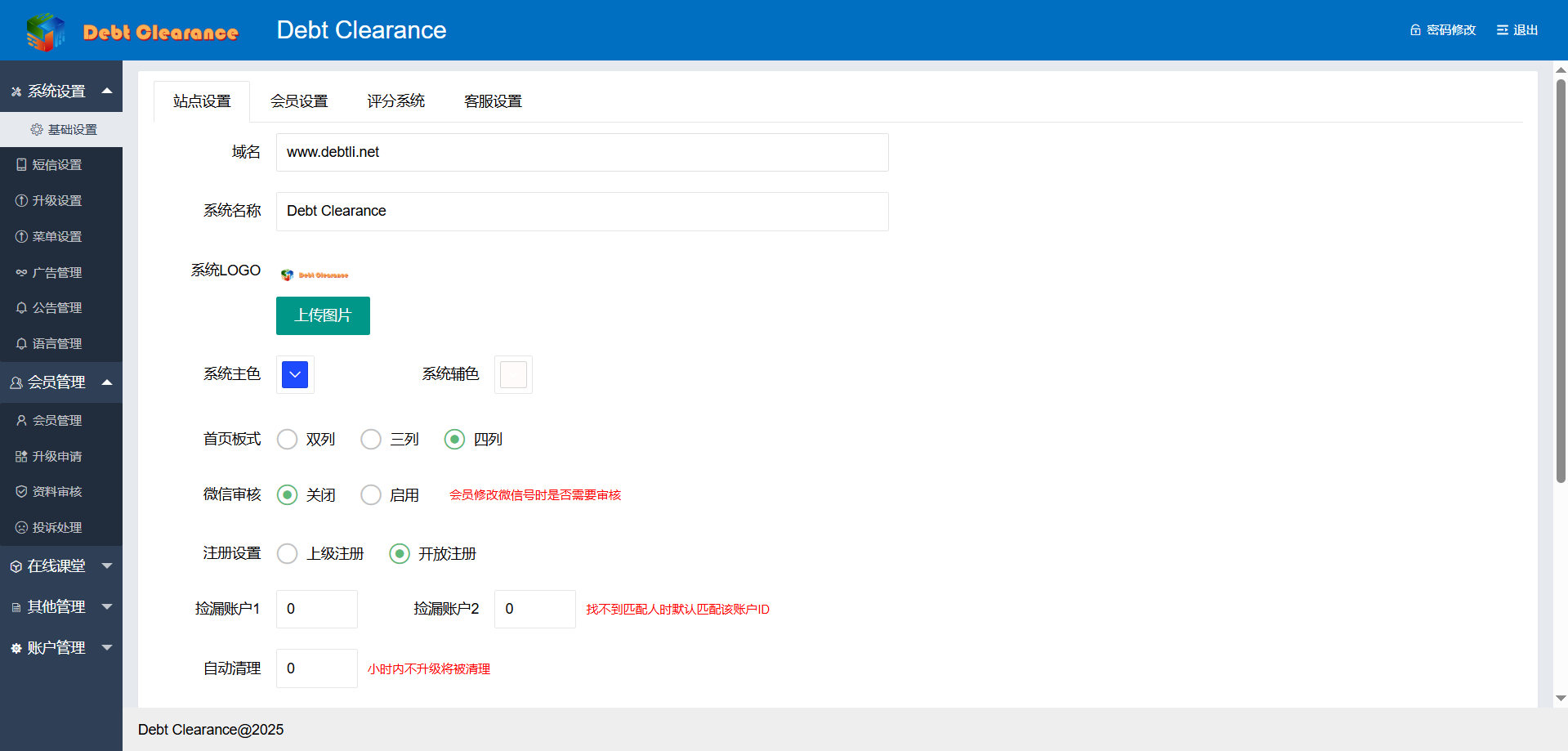Open 菜单设置 in the sidebar

pos(56,237)
